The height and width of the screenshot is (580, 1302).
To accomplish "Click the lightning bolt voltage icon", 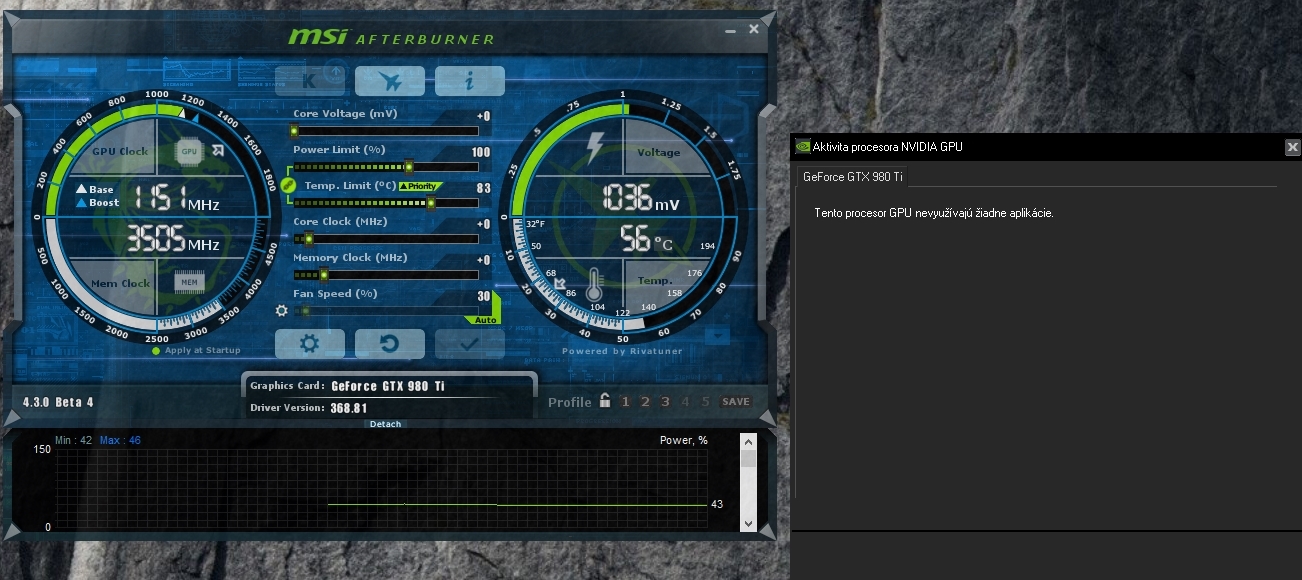I will (x=595, y=148).
